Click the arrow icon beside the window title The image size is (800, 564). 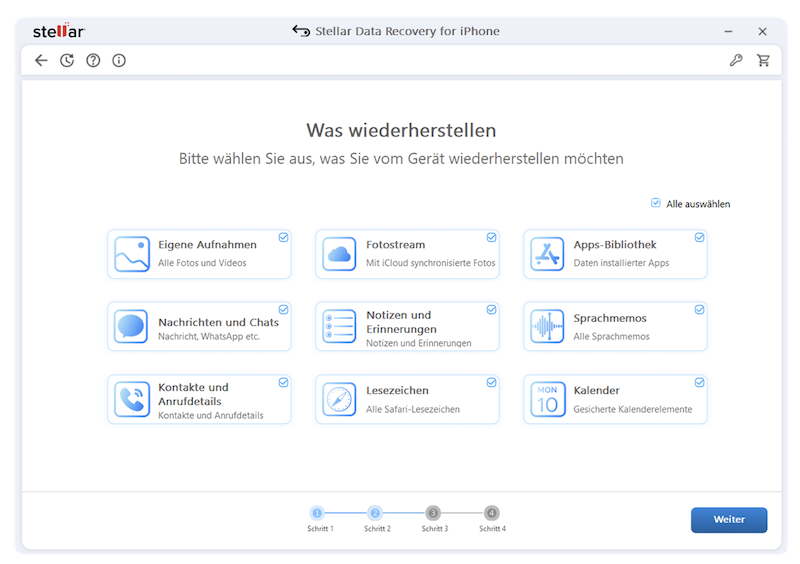[301, 31]
